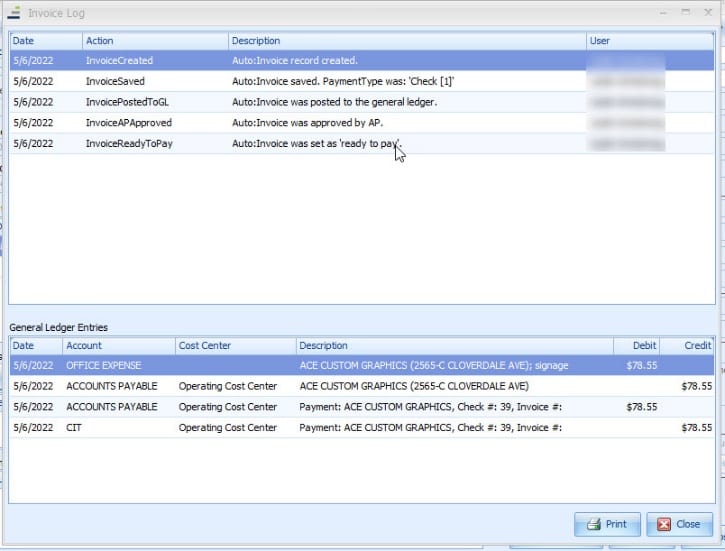Click $78.55 debit in OFFICE EXPENSE row
The height and width of the screenshot is (551, 725).
coord(641,365)
